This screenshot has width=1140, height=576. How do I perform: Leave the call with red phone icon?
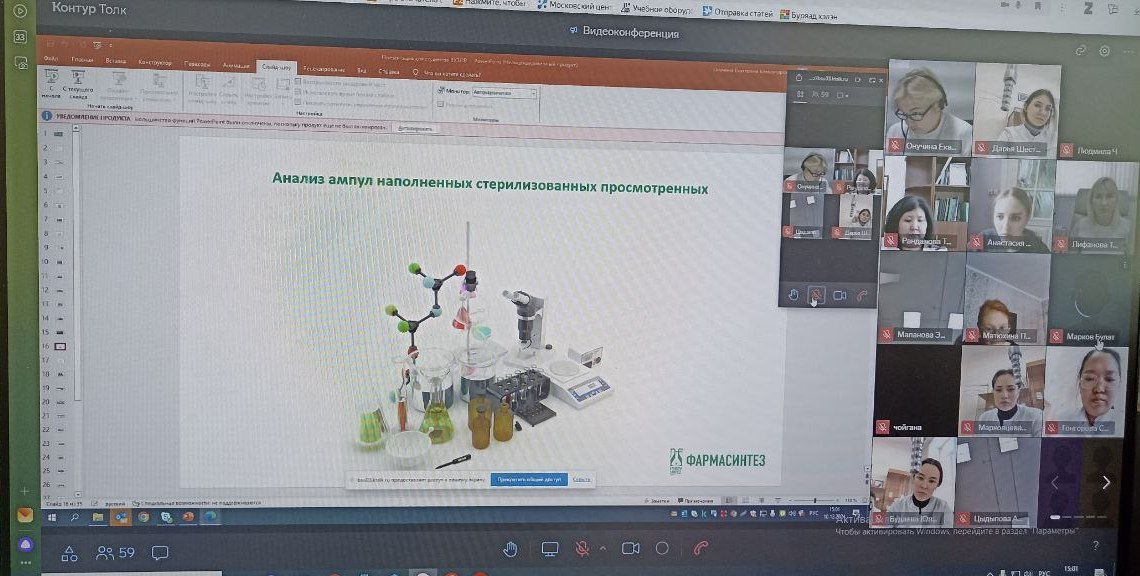(701, 549)
